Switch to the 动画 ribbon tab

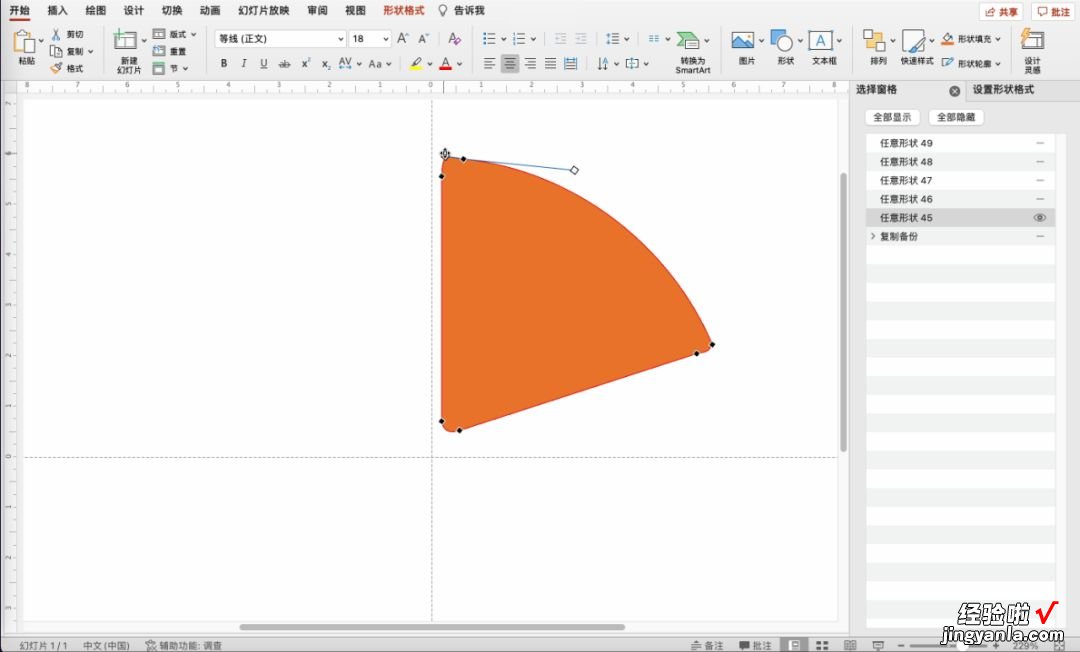(210, 10)
